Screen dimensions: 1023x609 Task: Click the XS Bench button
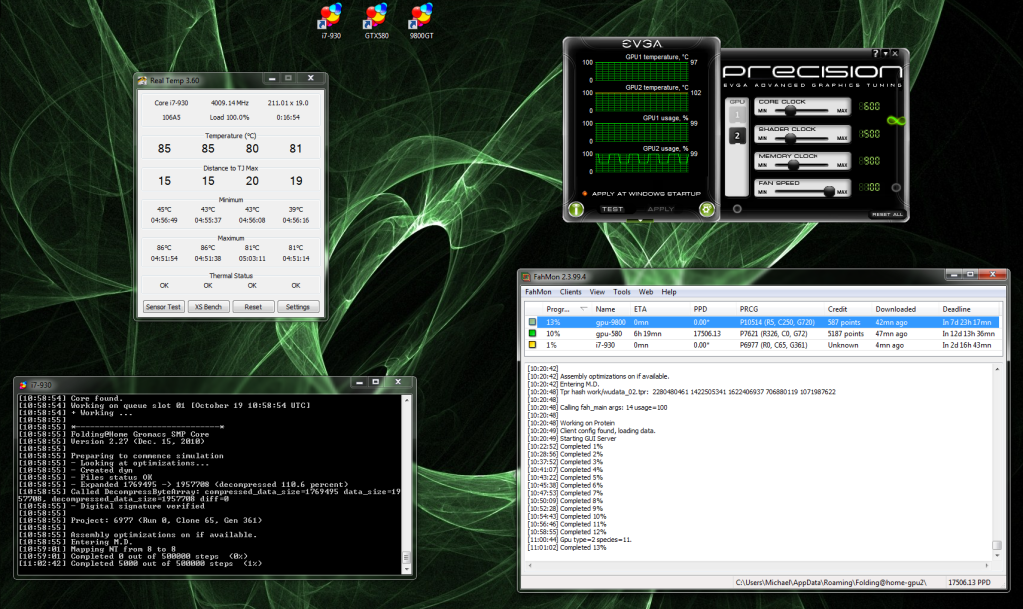(208, 307)
